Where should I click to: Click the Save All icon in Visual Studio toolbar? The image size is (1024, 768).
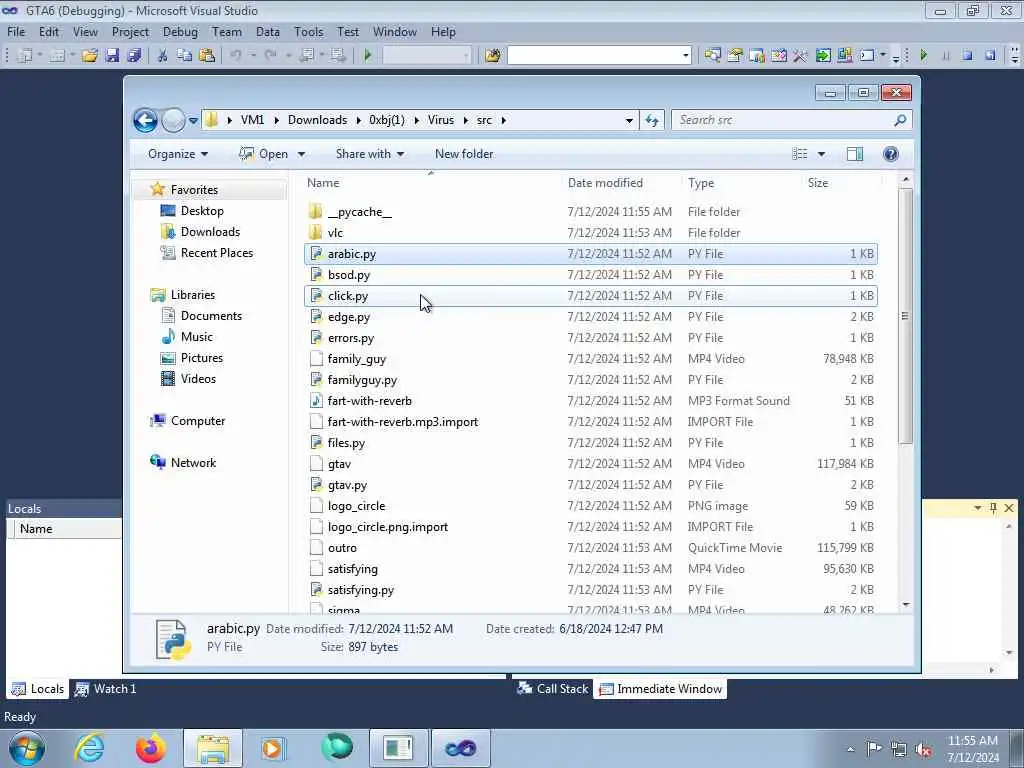[x=135, y=56]
